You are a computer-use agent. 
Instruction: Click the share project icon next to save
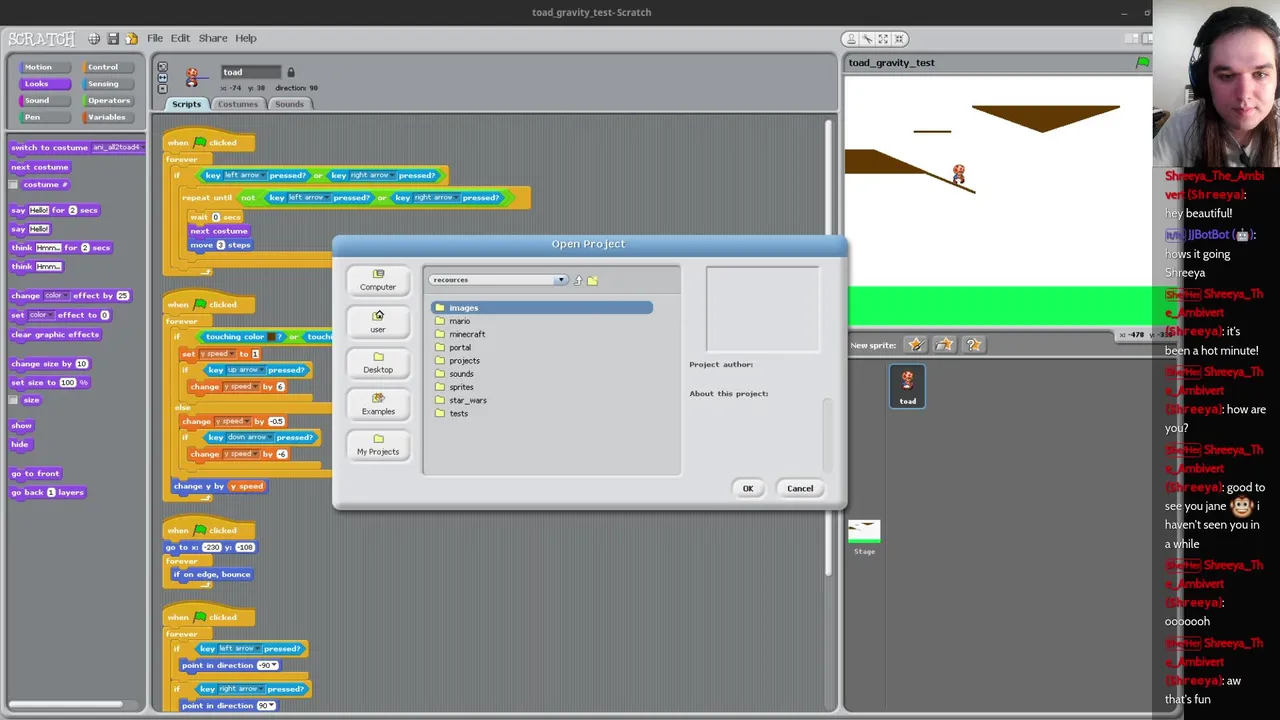[131, 38]
